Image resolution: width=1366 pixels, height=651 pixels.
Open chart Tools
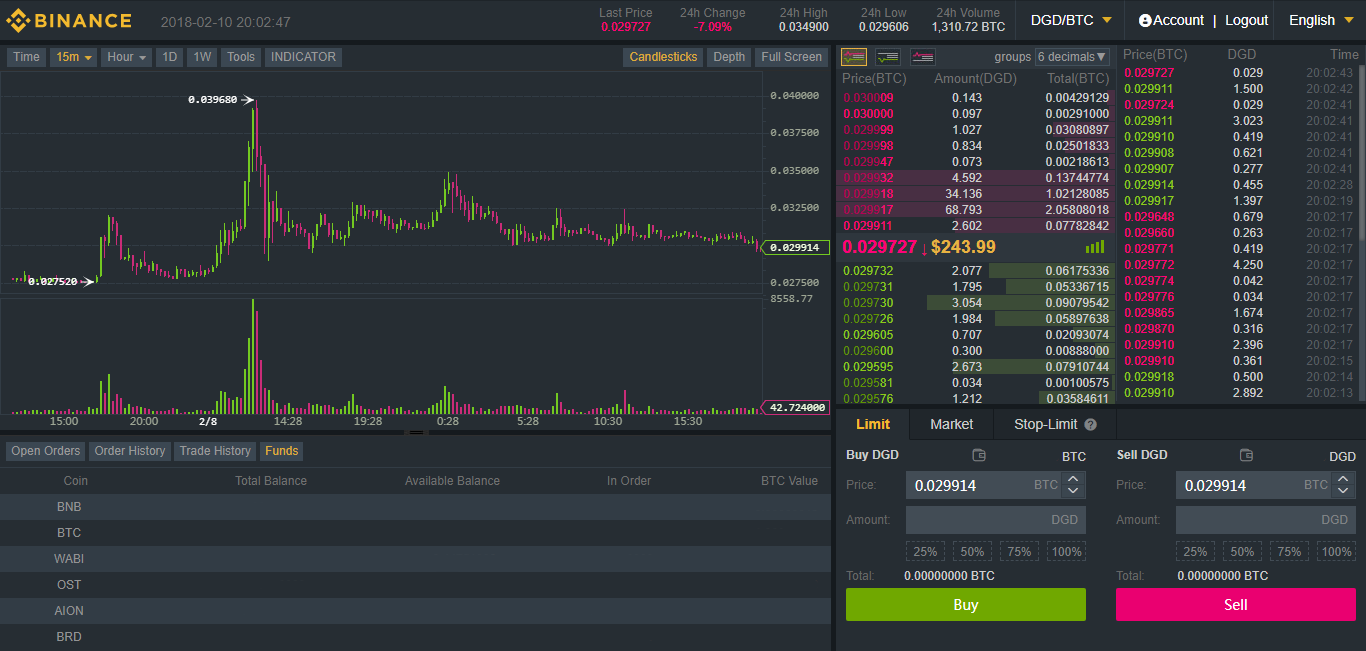click(241, 57)
